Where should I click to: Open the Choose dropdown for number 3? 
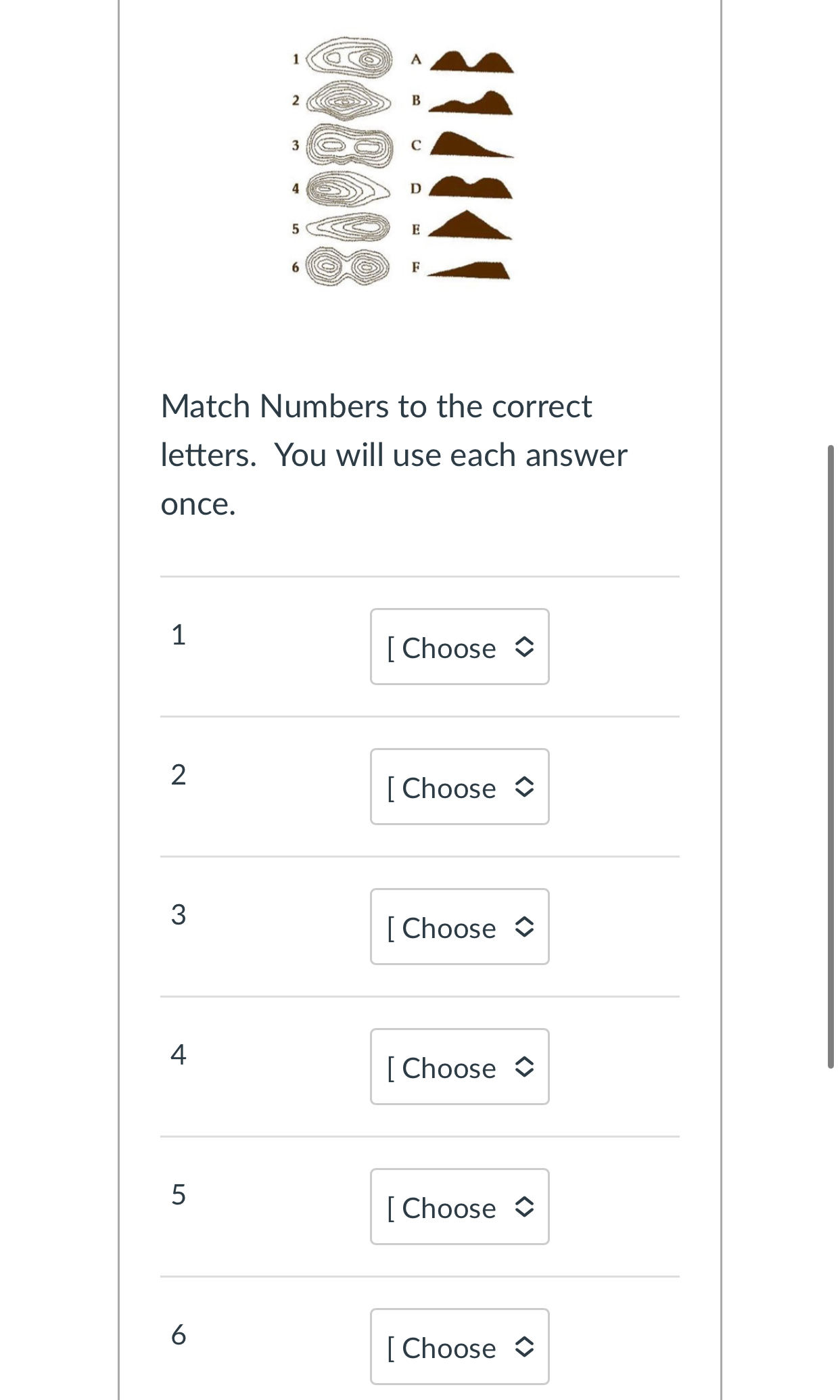[x=460, y=927]
